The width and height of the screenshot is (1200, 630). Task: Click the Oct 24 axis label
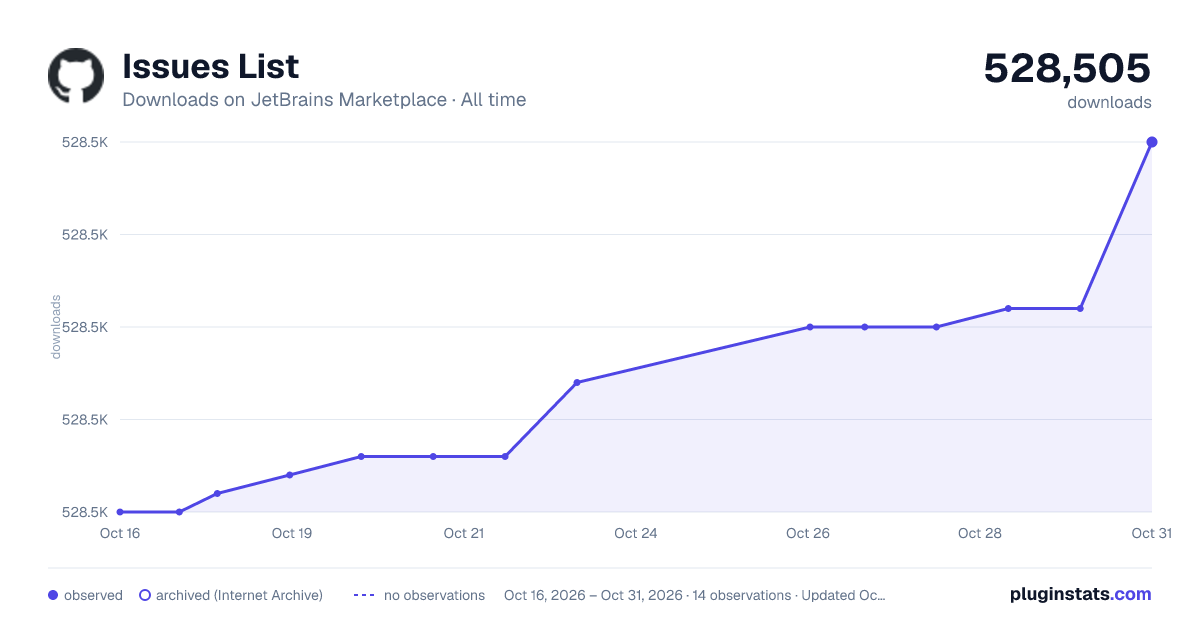636,533
